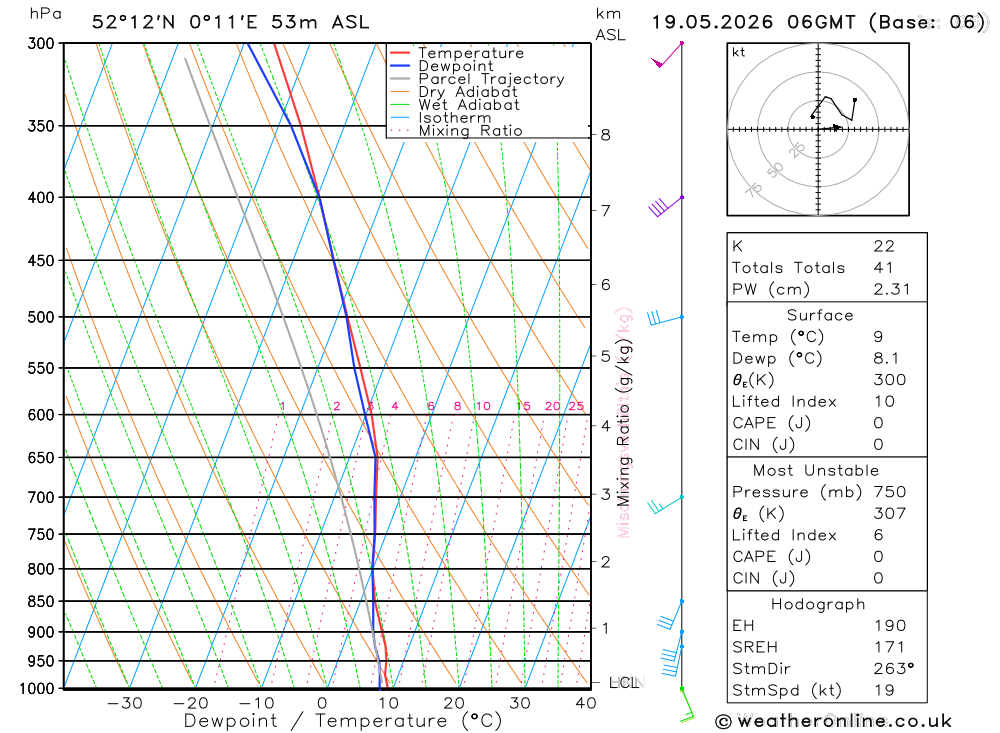This screenshot has height=733, width=1000.
Task: Click the surface Temp (°C) value 9
Action: click(x=878, y=337)
